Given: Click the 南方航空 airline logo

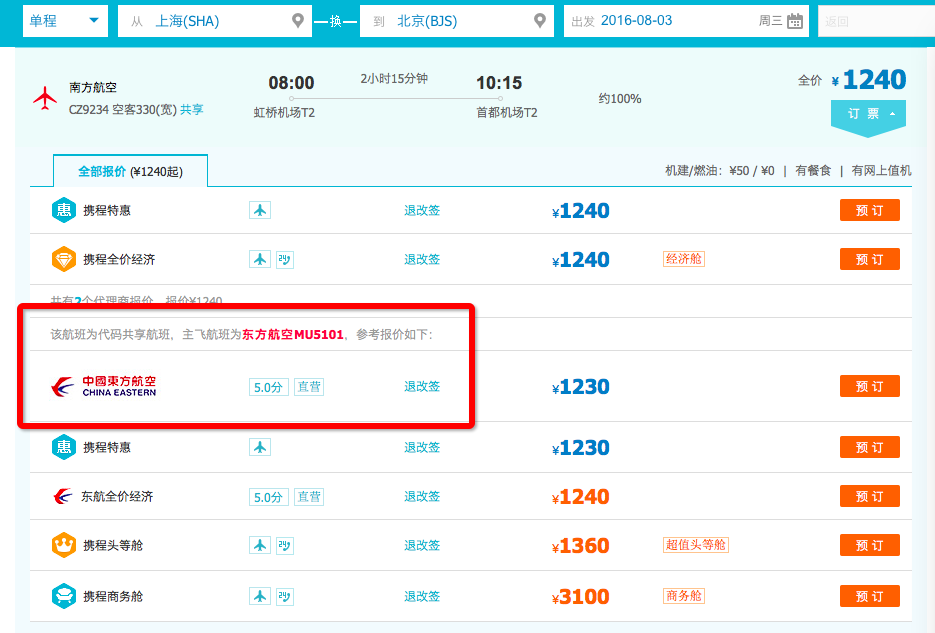Looking at the screenshot, I should tap(44, 98).
